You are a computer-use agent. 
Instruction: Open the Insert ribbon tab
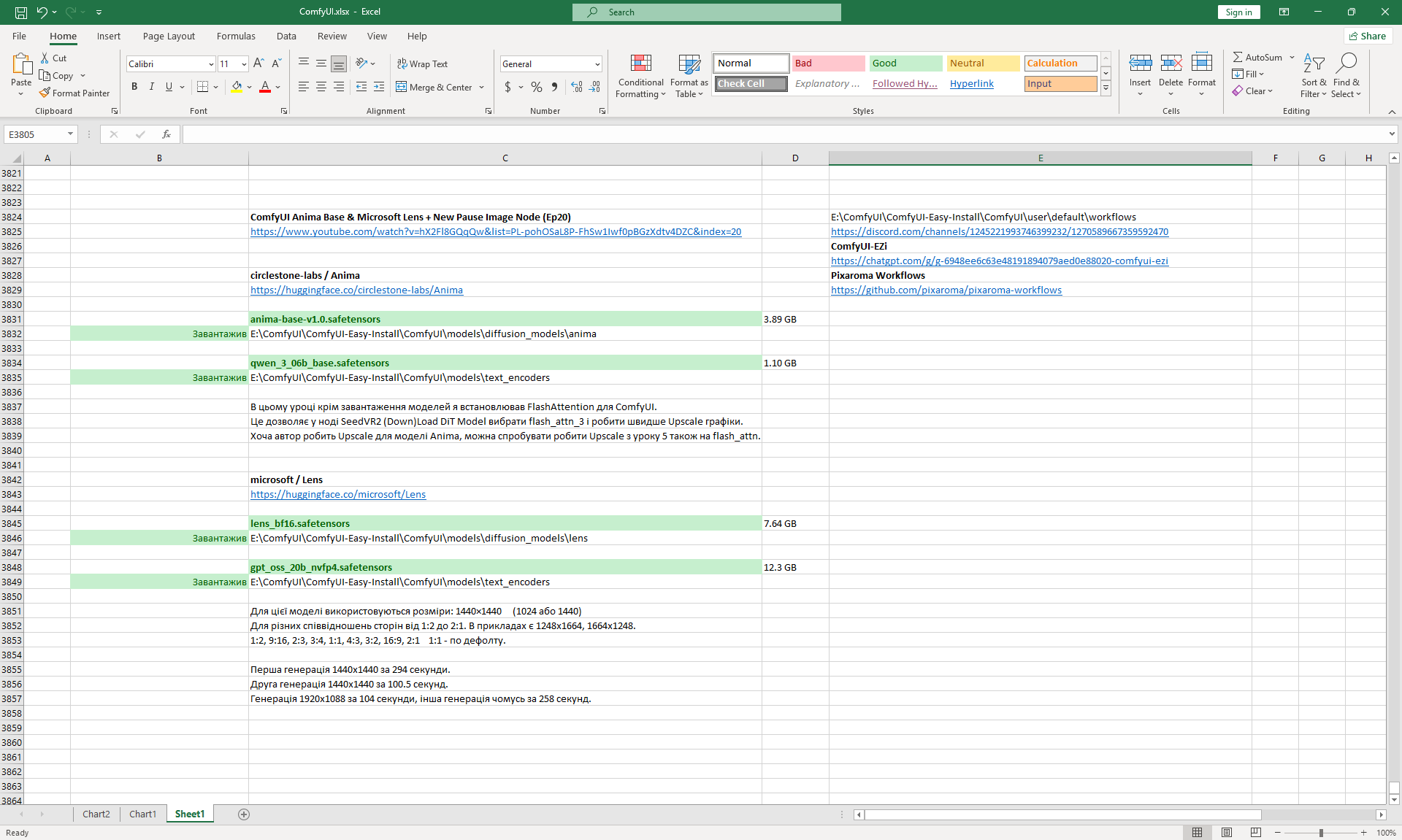(109, 36)
